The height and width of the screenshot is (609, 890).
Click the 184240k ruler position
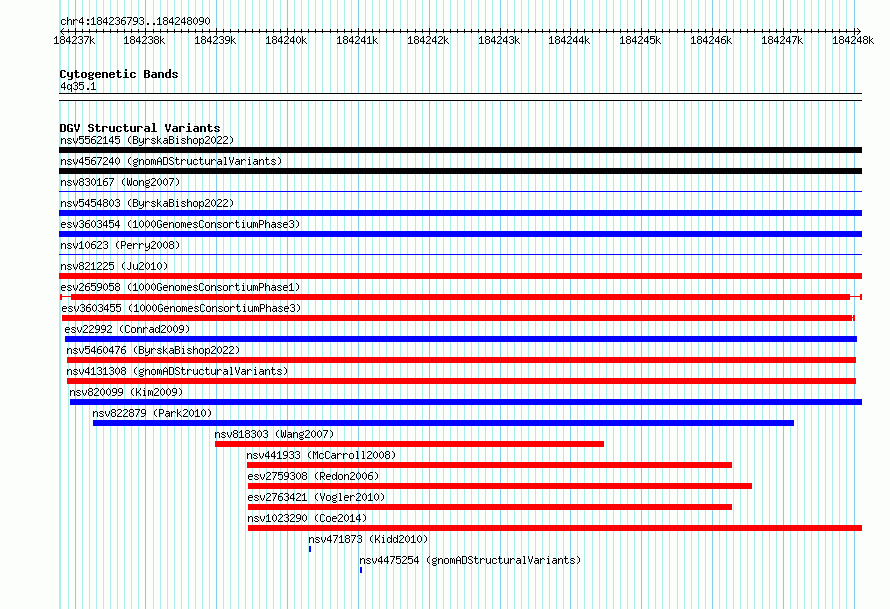click(x=286, y=40)
